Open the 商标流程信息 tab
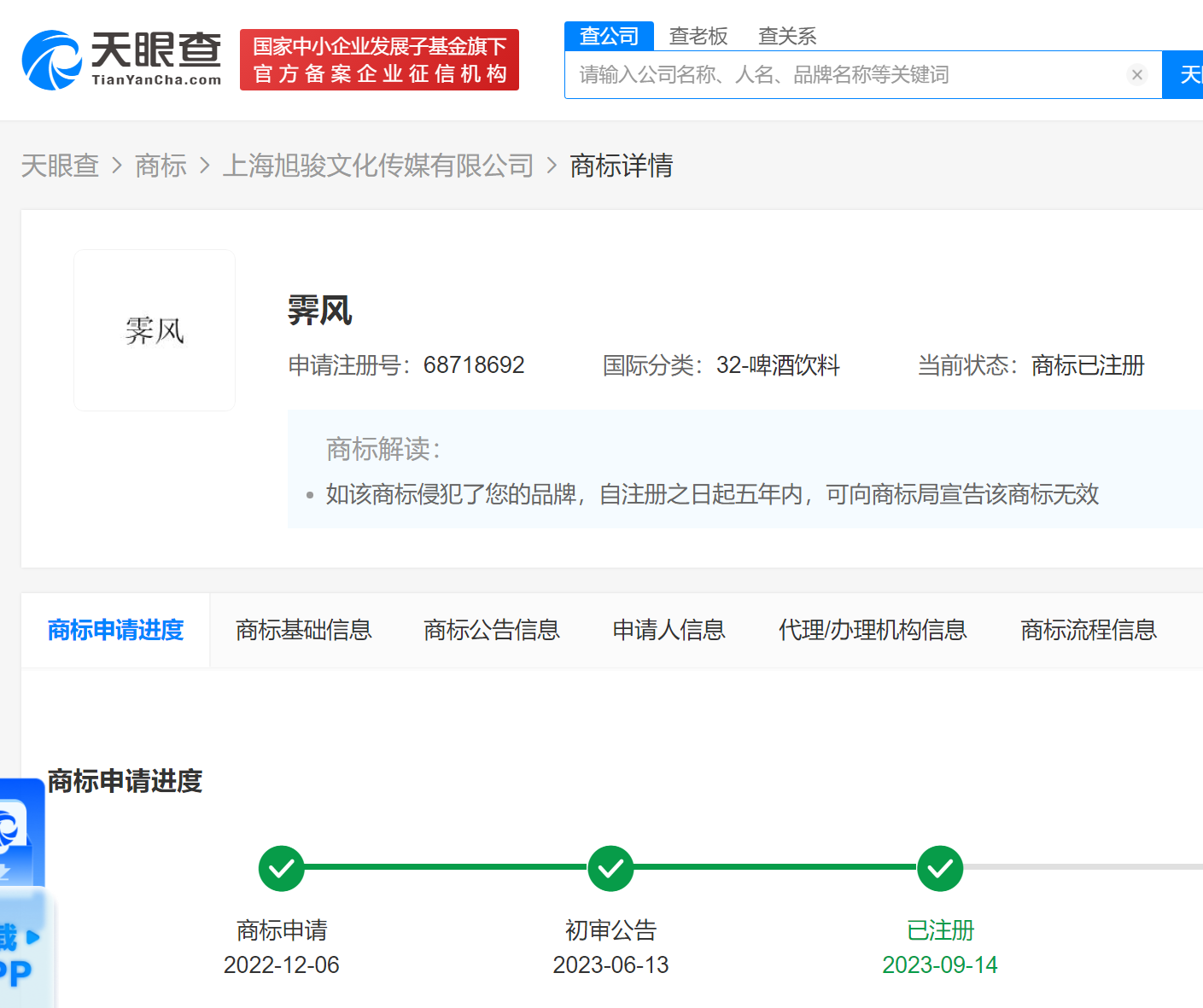This screenshot has height=1008, width=1203. 1089,630
